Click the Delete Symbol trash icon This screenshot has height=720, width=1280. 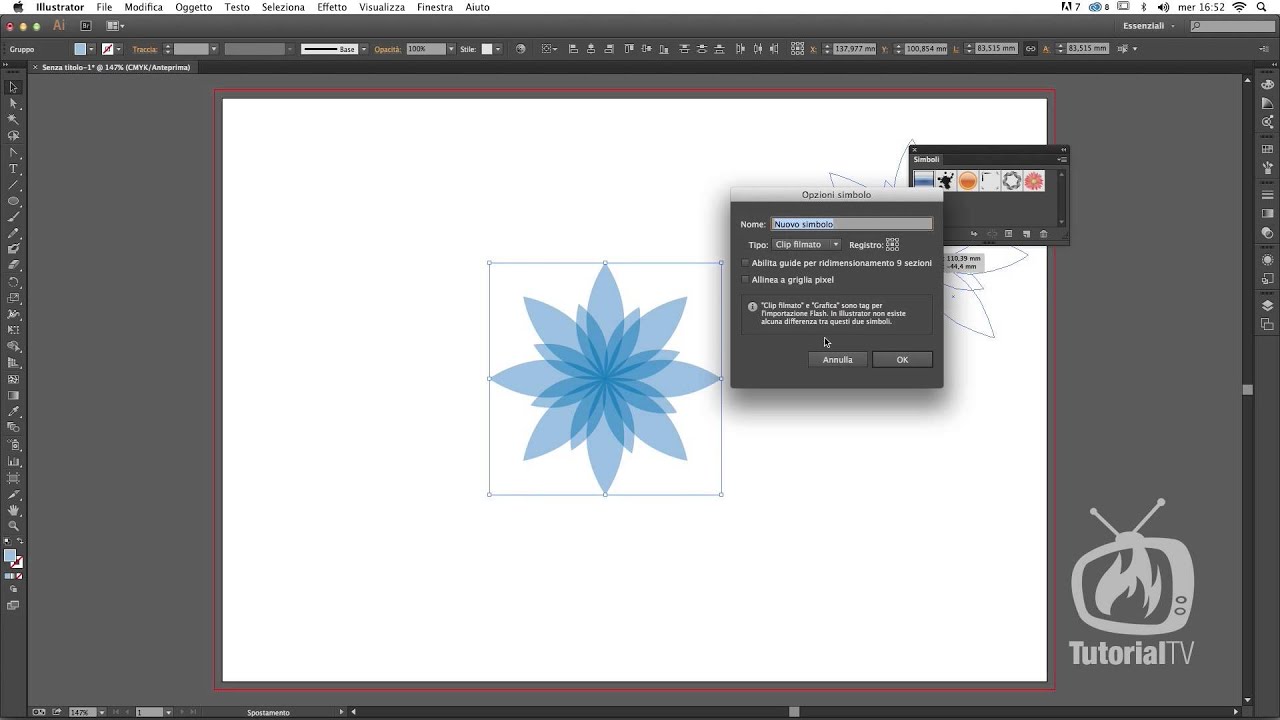click(x=1044, y=234)
